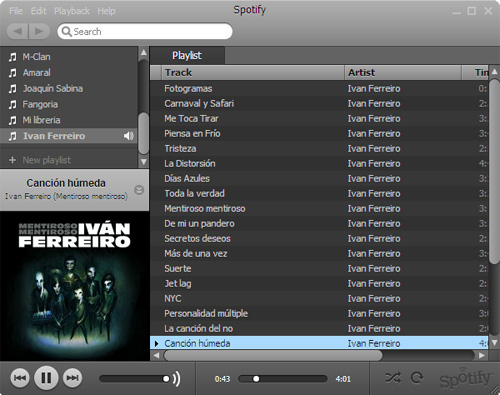Click the music note icon beside Fangoria
500x395 pixels.
pyautogui.click(x=13, y=105)
